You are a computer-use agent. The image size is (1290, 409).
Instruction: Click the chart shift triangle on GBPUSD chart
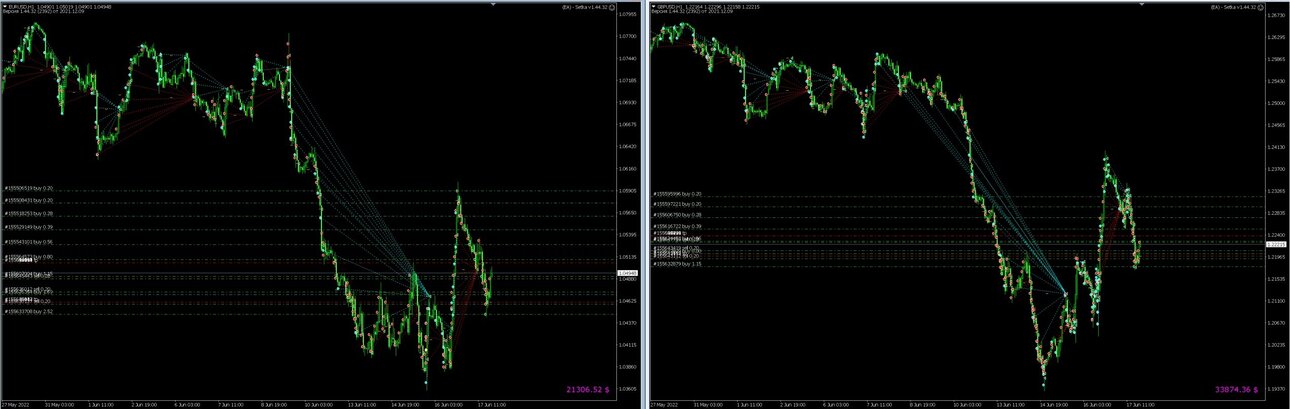pos(1143,5)
